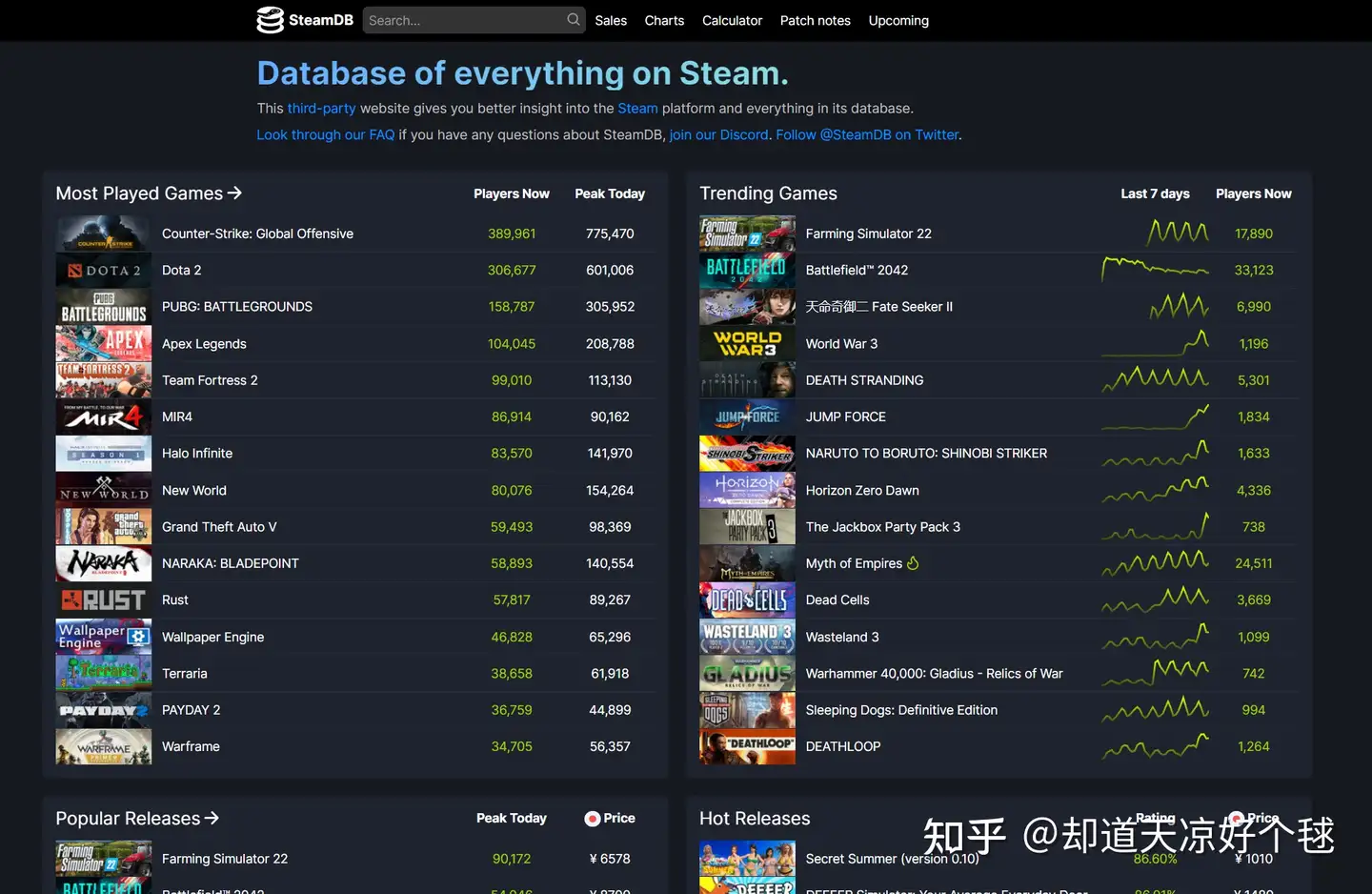Click the ¥ 6578 price value
1372x894 pixels.
(x=610, y=859)
